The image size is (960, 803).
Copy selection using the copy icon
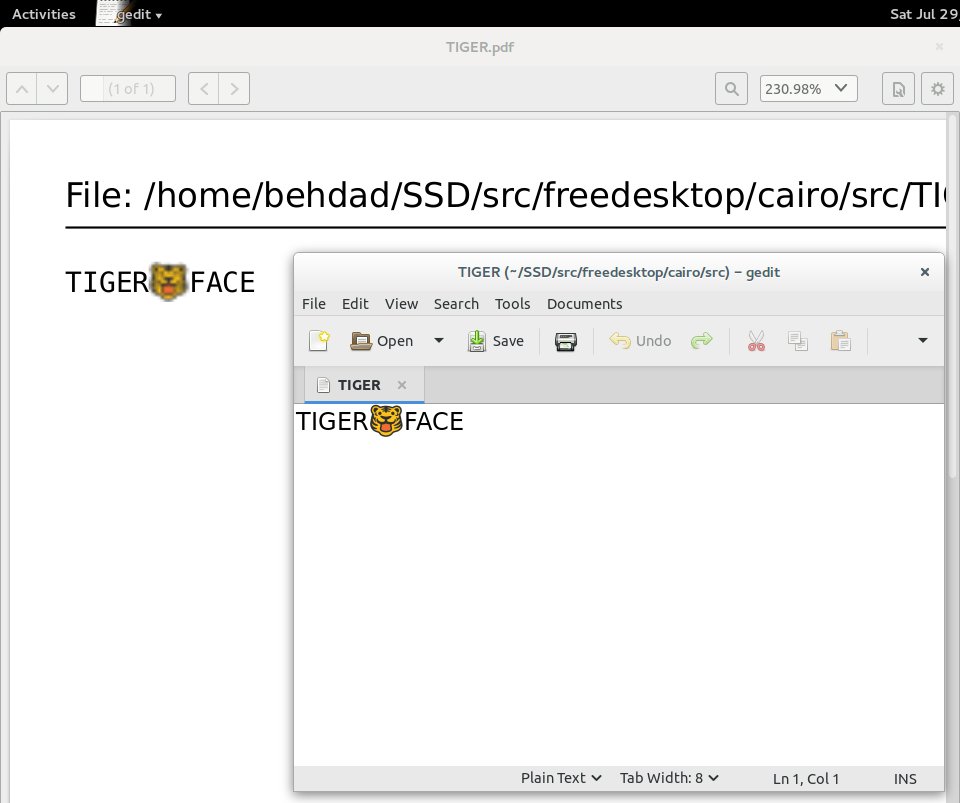(798, 341)
